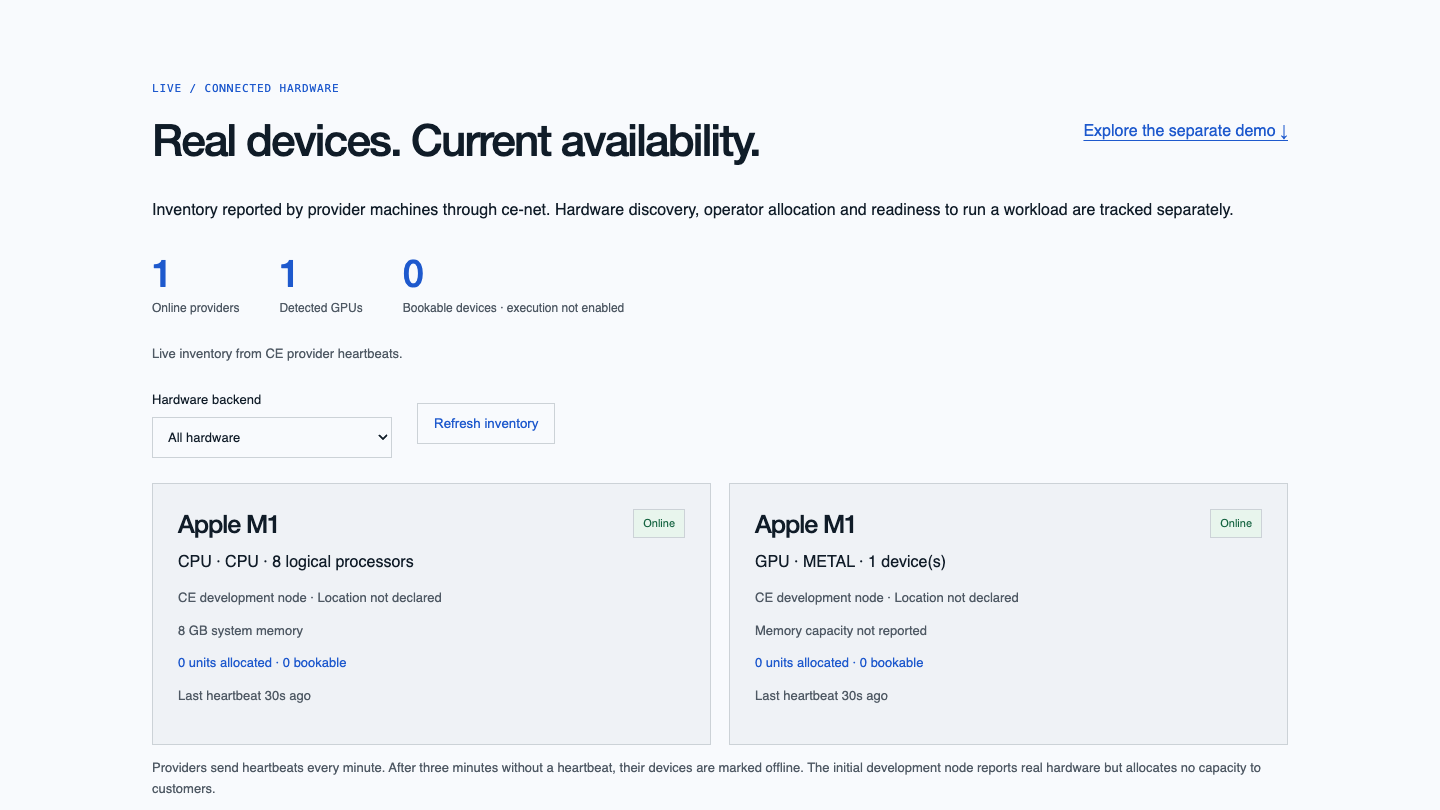The width and height of the screenshot is (1440, 810).
Task: Click the "Real devices. Current availability." heading
Action: (x=456, y=141)
